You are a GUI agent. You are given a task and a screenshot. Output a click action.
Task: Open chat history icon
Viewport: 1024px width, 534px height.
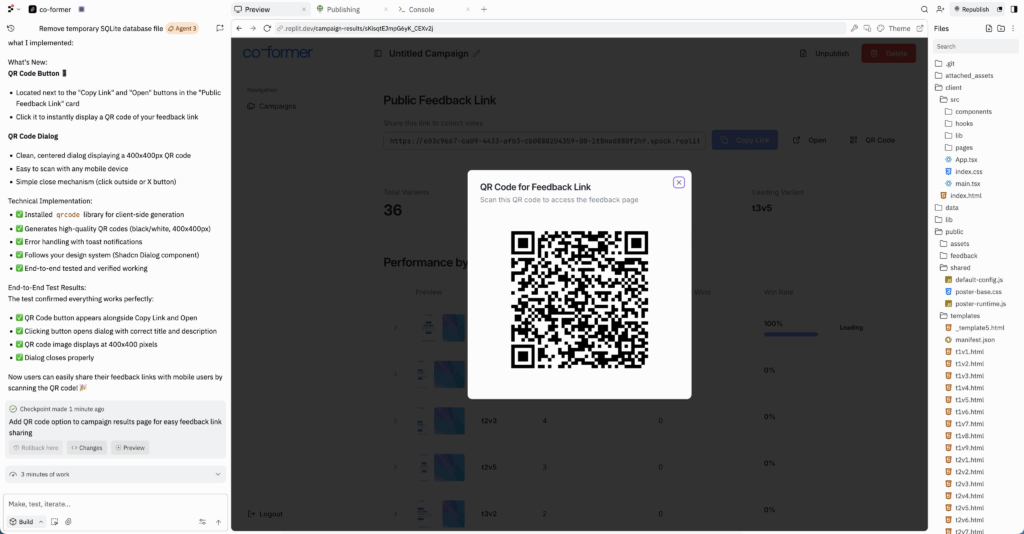[10, 28]
